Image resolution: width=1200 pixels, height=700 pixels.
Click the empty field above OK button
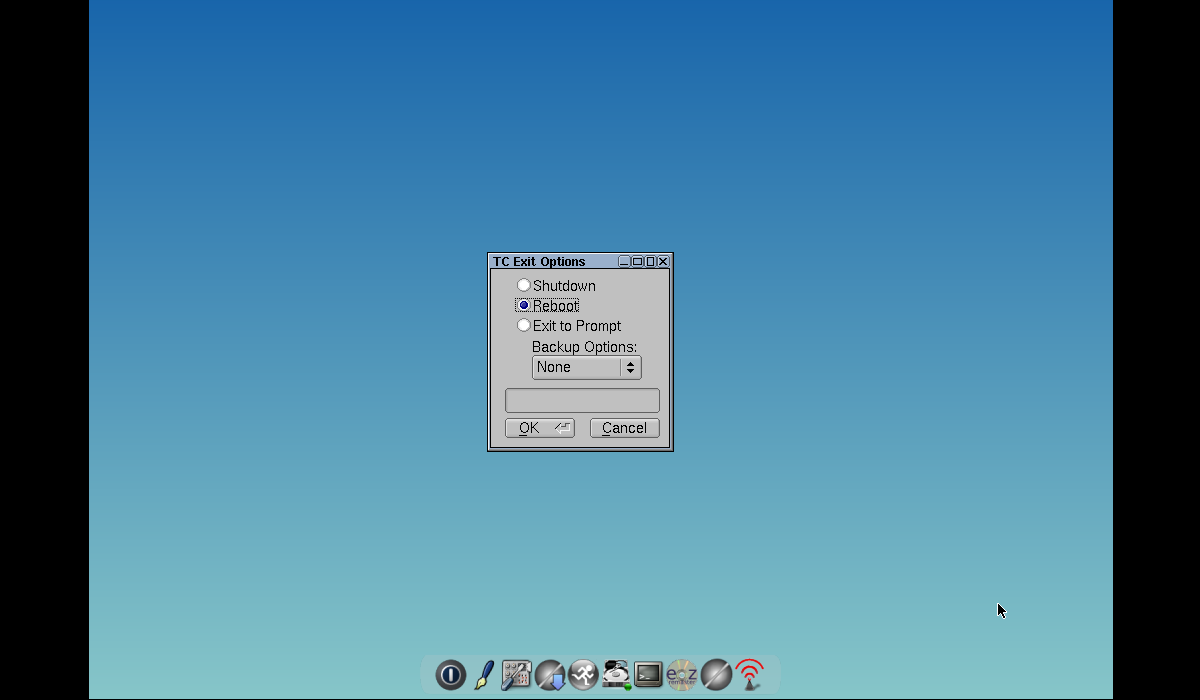point(582,401)
